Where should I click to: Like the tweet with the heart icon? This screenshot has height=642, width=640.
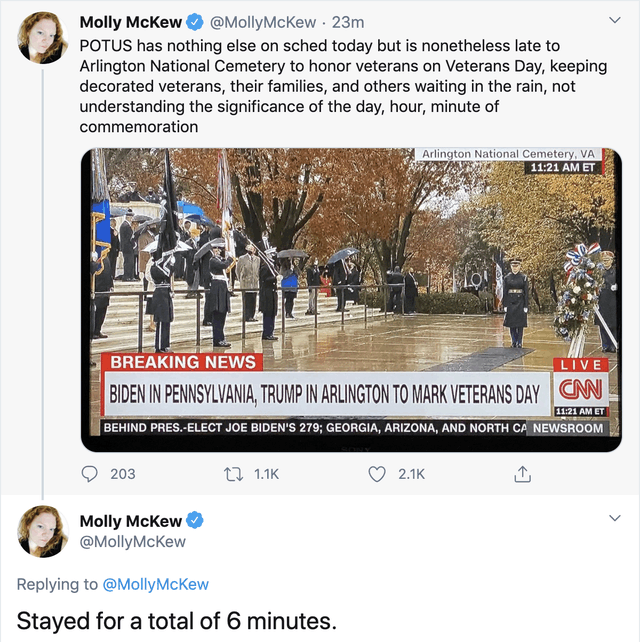coord(377,474)
